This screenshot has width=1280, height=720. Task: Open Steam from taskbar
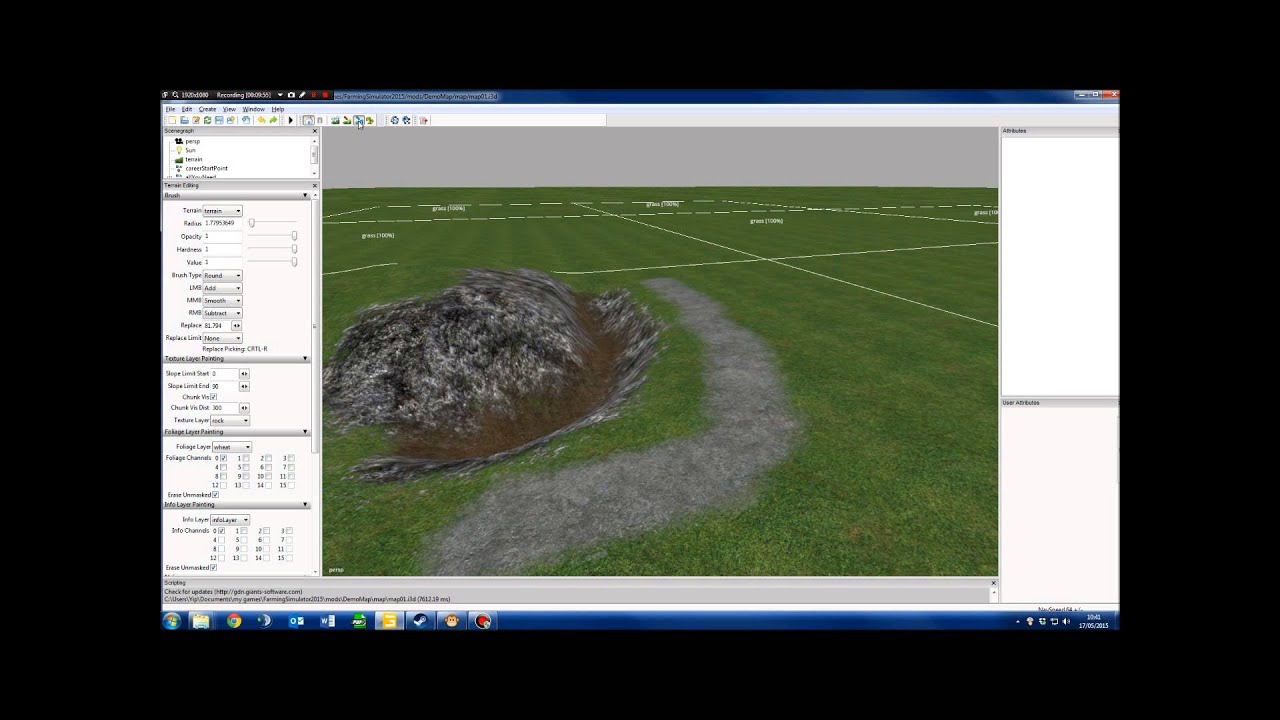pyautogui.click(x=420, y=621)
